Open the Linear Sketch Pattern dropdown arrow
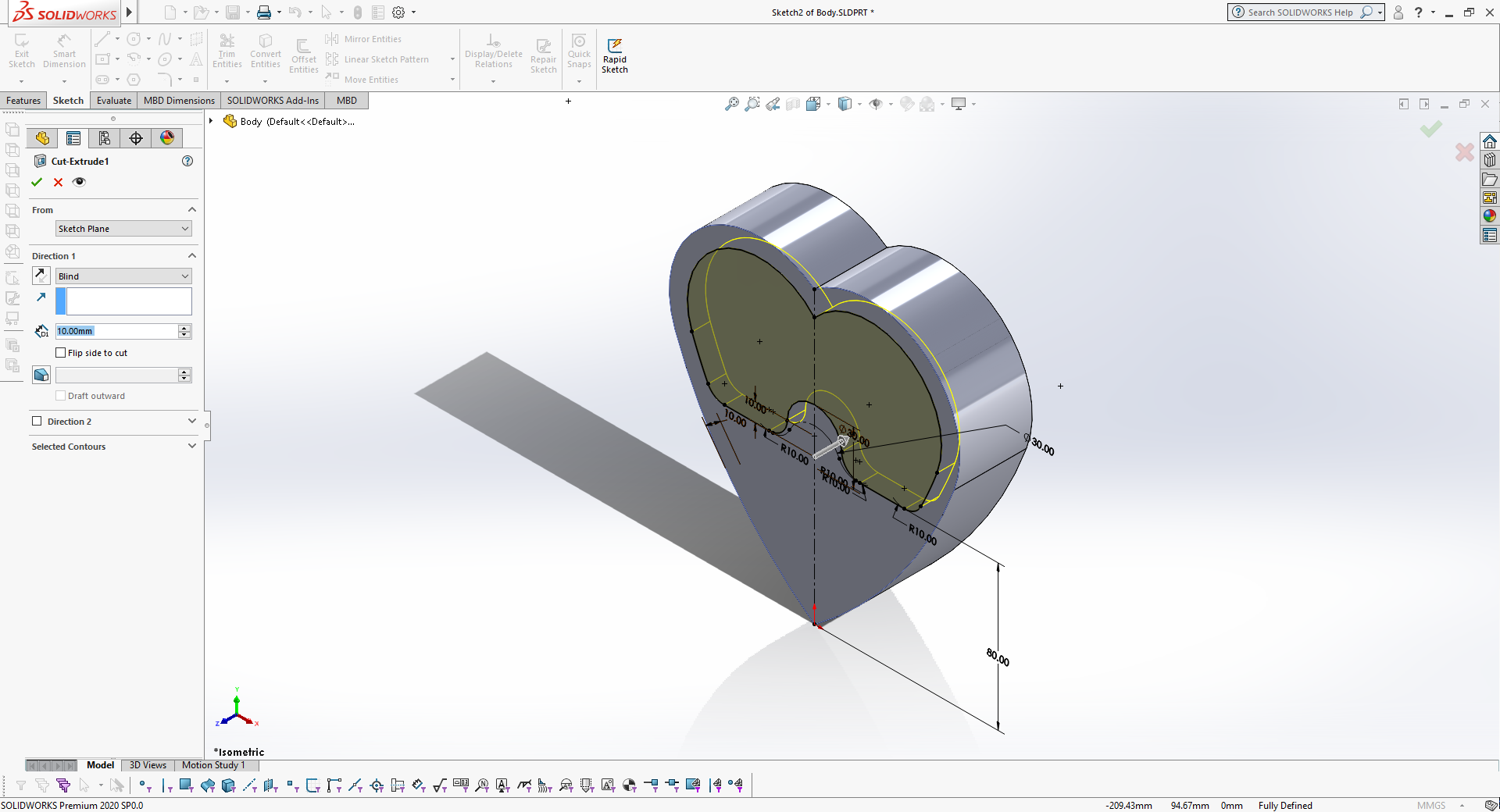Viewport: 1500px width, 812px height. 452,59
